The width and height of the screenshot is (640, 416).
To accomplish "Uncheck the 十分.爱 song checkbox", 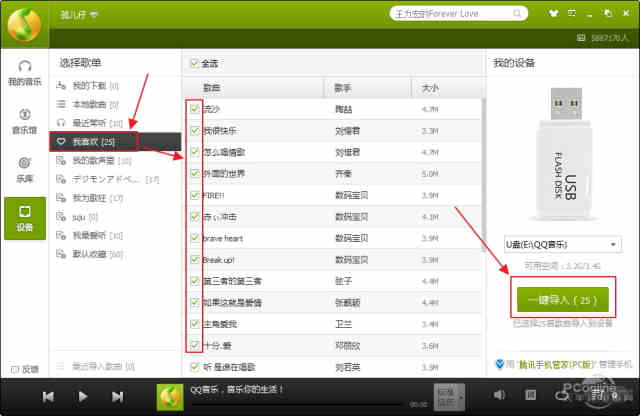I will pos(195,345).
